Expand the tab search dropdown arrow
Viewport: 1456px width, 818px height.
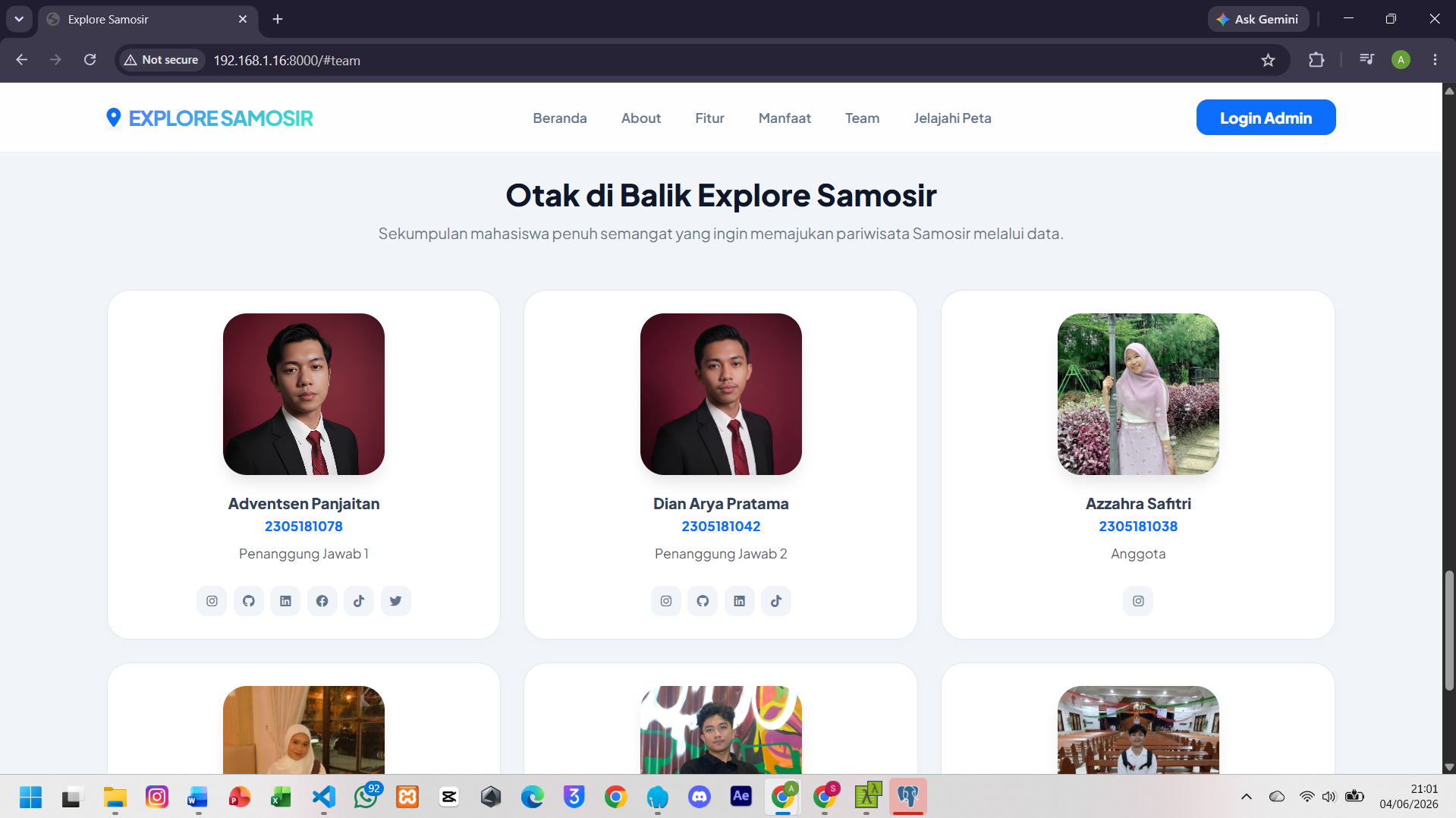(19, 19)
